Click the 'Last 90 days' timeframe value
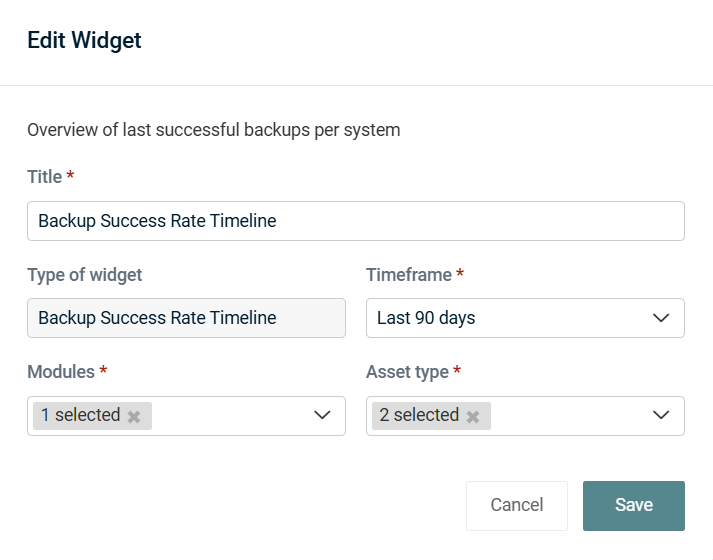713x560 pixels. [x=426, y=318]
